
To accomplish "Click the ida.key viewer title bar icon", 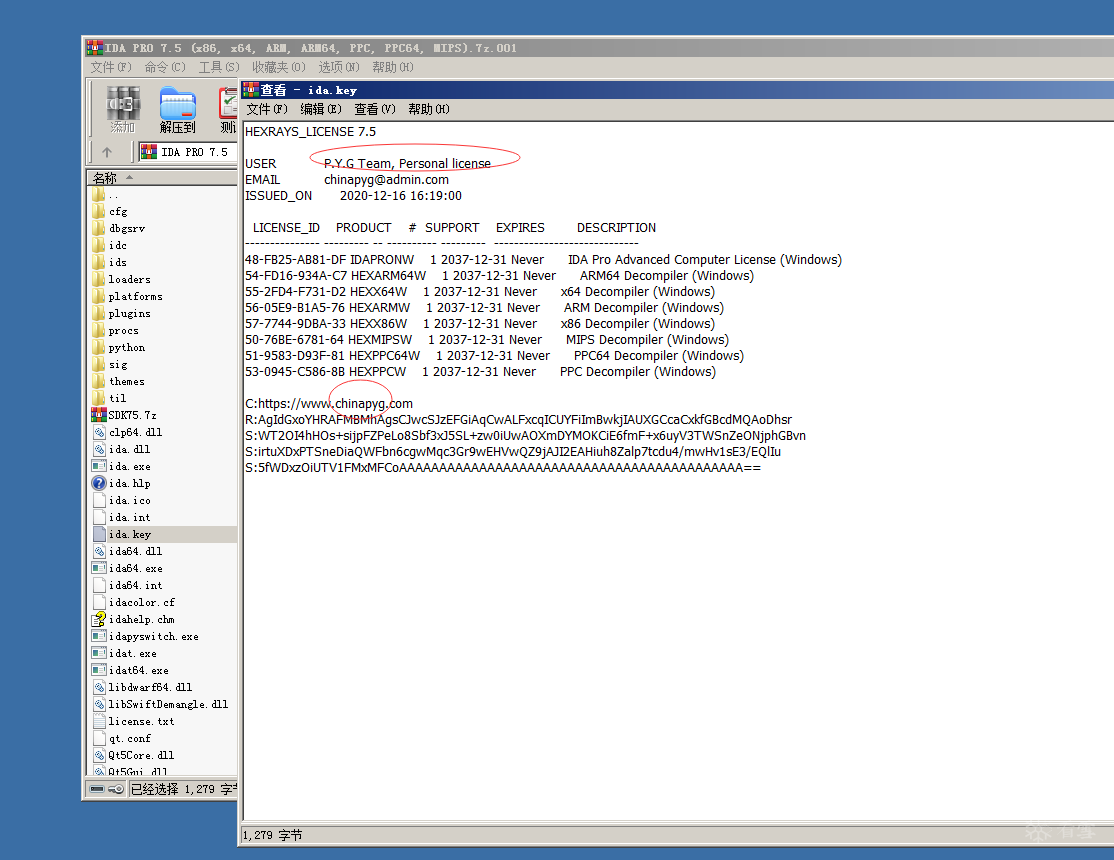I will (x=251, y=90).
